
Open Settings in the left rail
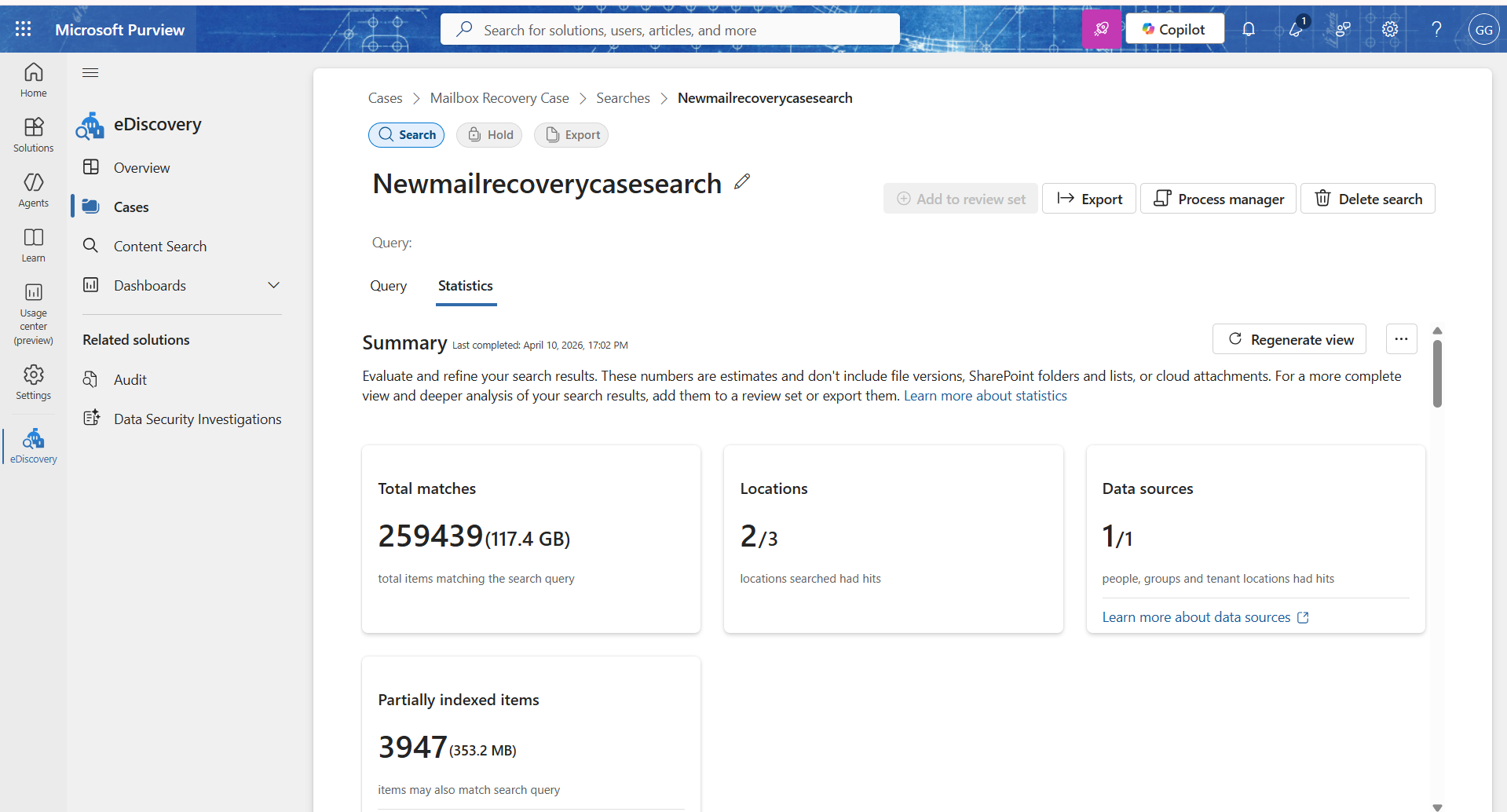33,382
